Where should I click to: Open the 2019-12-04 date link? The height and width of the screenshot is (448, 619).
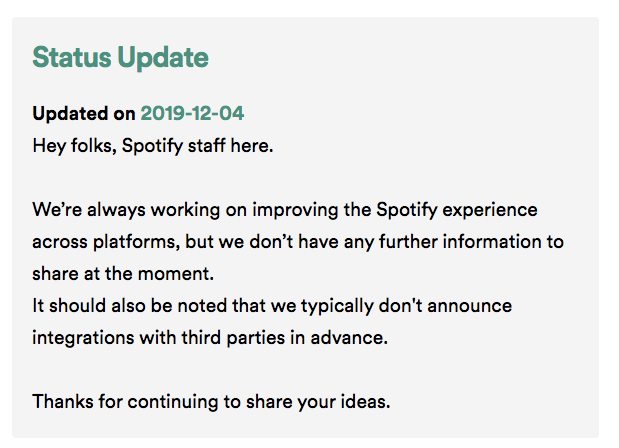tap(192, 114)
